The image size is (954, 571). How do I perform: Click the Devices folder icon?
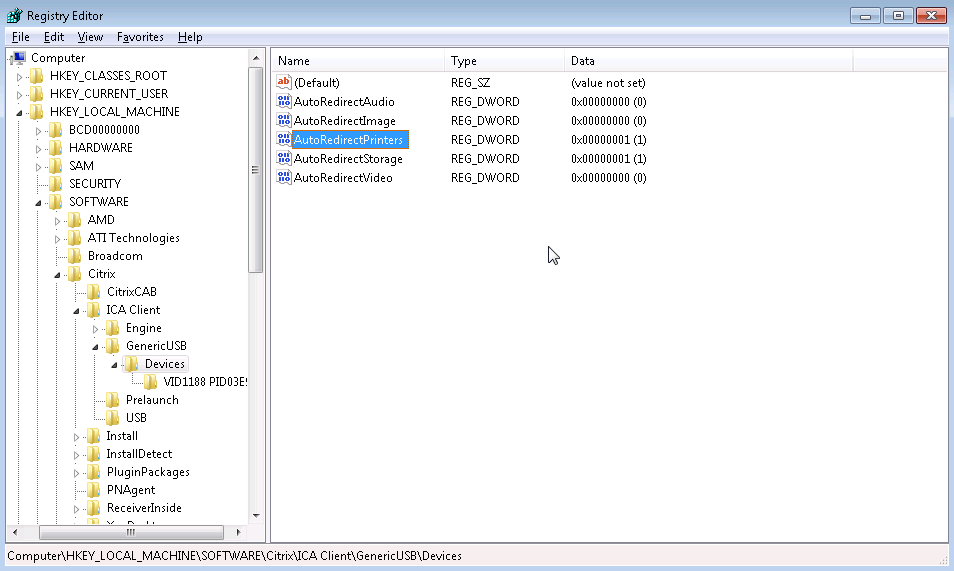(131, 364)
